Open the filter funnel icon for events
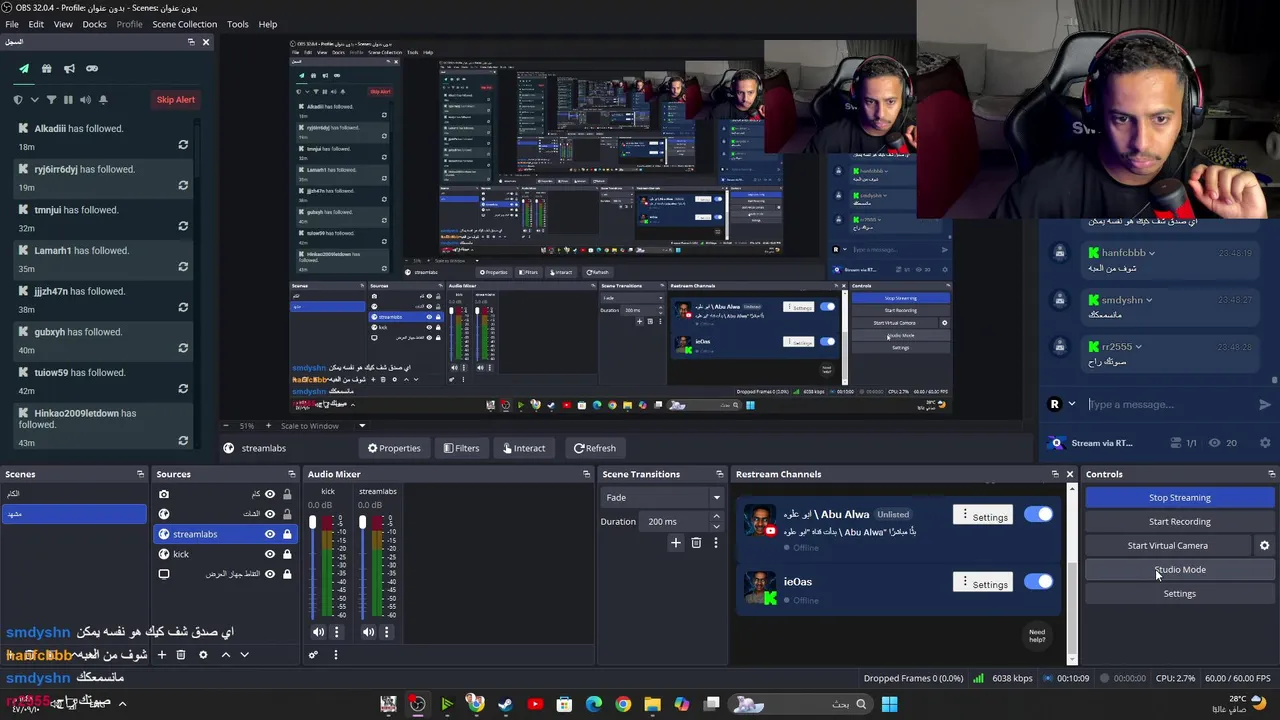1280x720 pixels. click(x=51, y=100)
